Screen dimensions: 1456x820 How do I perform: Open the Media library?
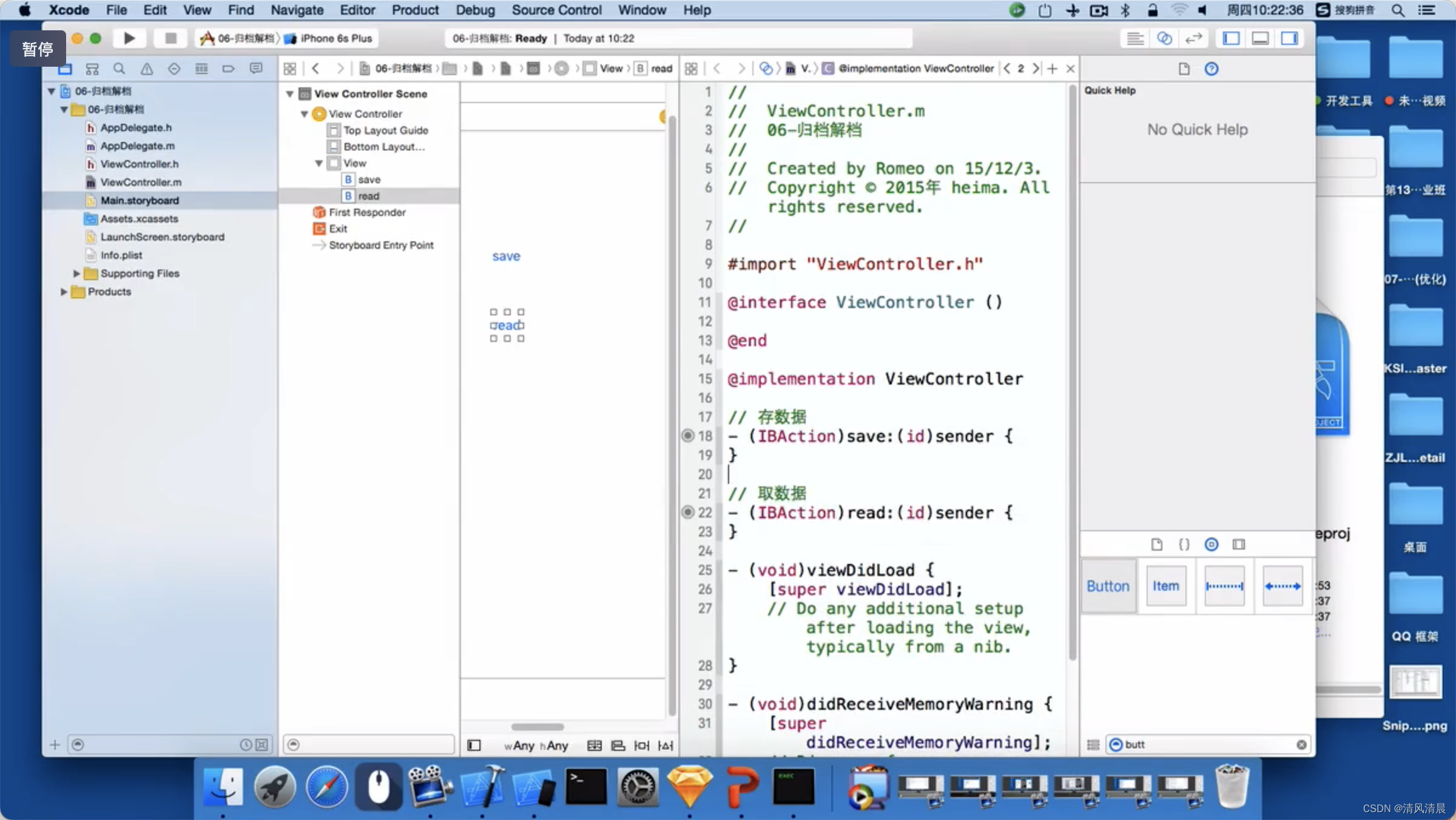[x=1239, y=544]
